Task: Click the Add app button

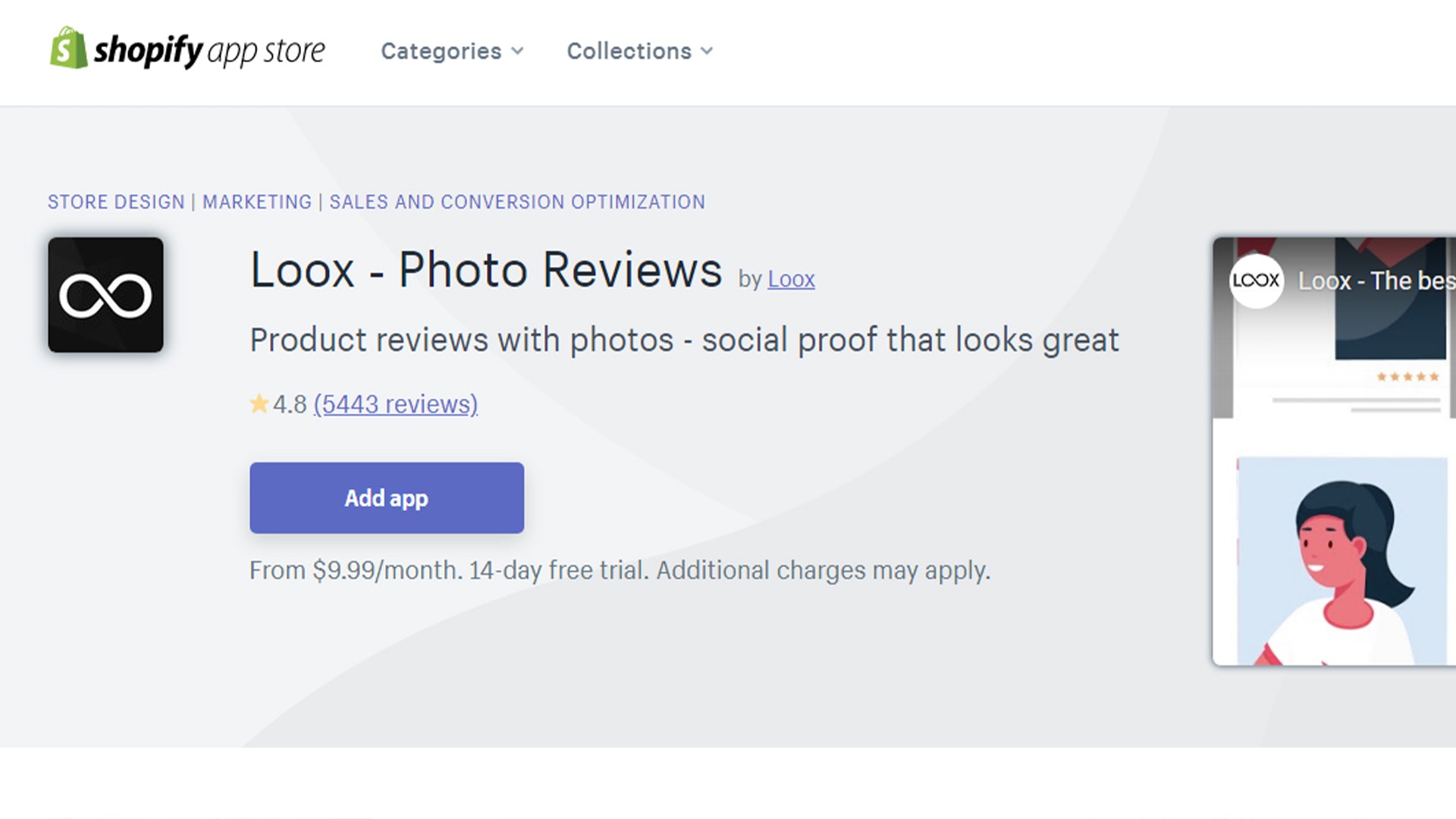Action: [x=387, y=497]
